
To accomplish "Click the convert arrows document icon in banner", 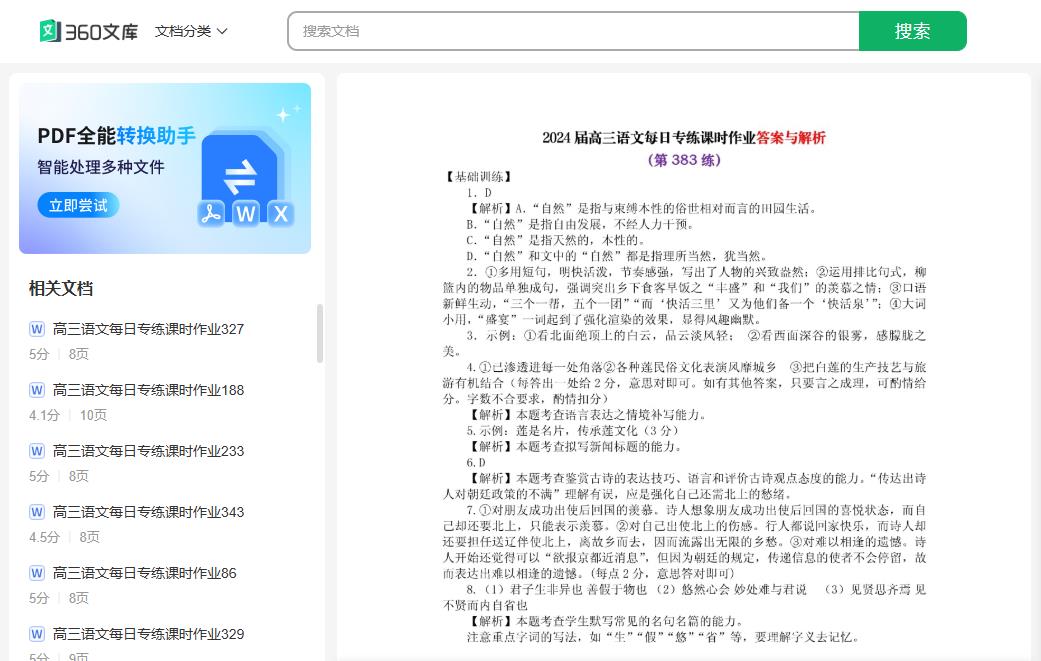I will click(240, 175).
